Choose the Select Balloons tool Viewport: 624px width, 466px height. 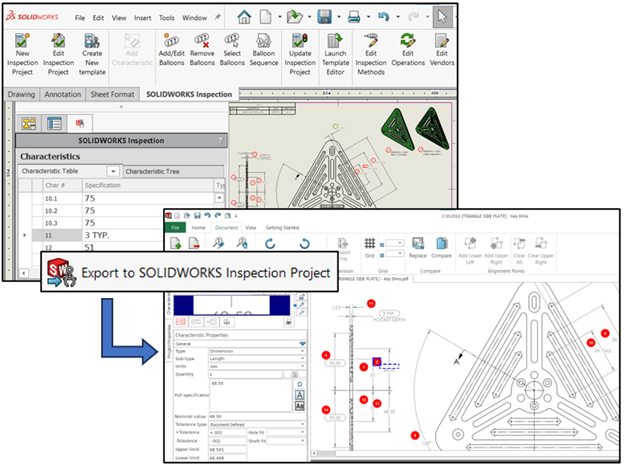pos(232,50)
